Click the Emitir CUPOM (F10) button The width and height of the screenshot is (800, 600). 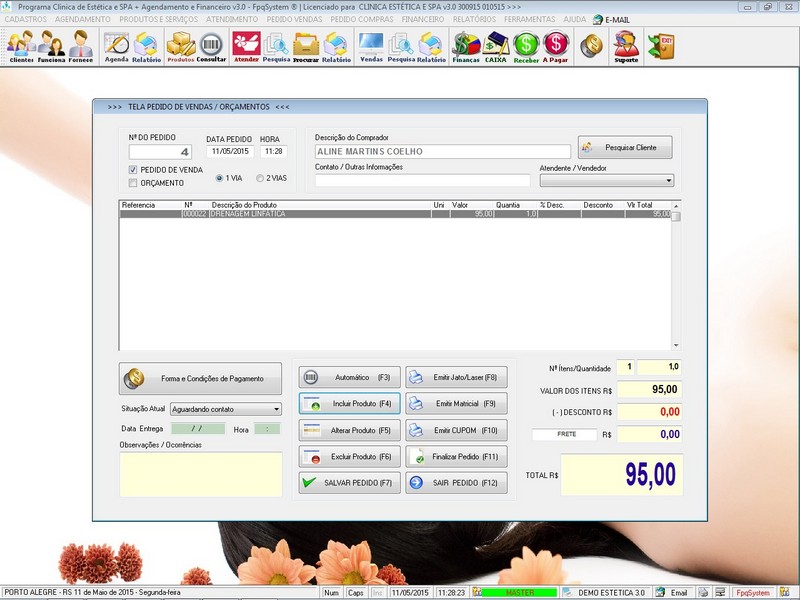(457, 430)
